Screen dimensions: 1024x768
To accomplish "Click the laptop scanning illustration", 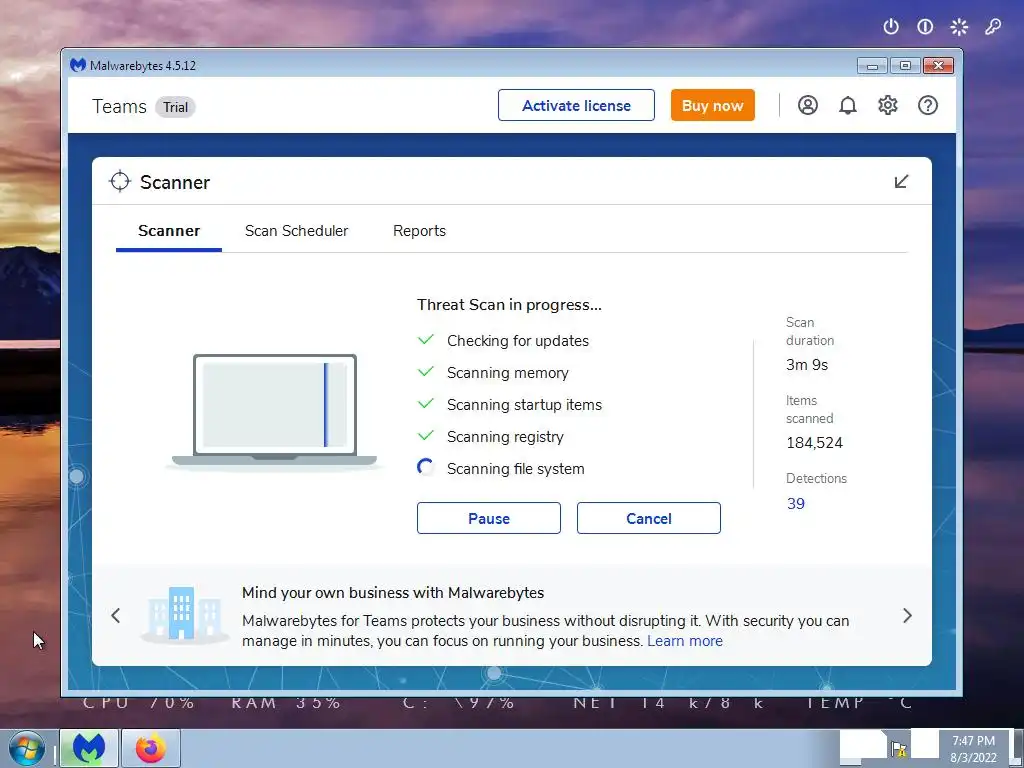I will click(x=274, y=411).
